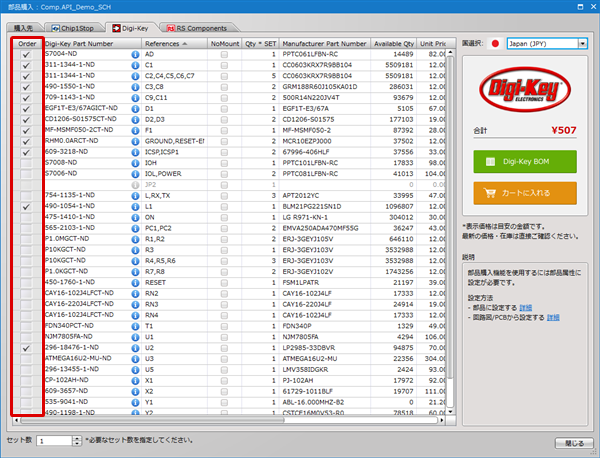
Task: Select the reference cell GROUND,RESET-EN
Action: tap(174, 141)
